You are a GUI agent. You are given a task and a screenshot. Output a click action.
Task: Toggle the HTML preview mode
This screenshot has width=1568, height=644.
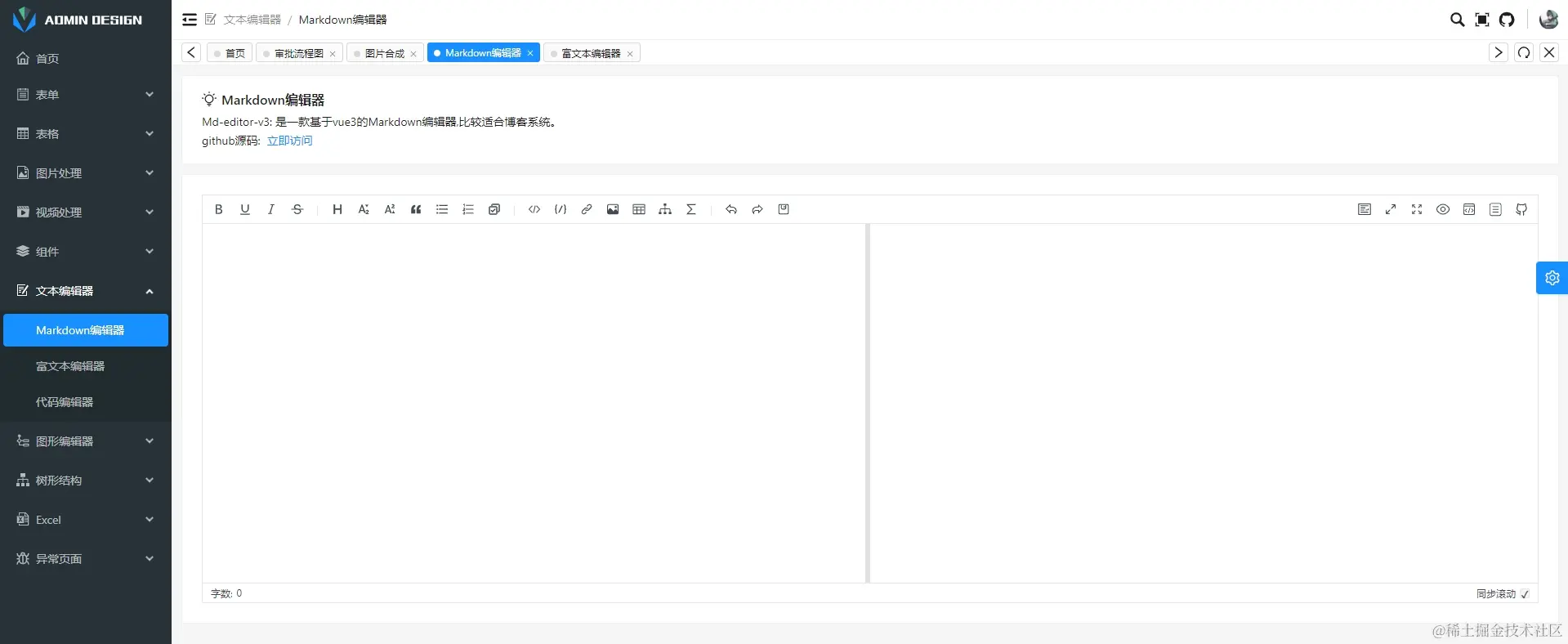point(1469,209)
